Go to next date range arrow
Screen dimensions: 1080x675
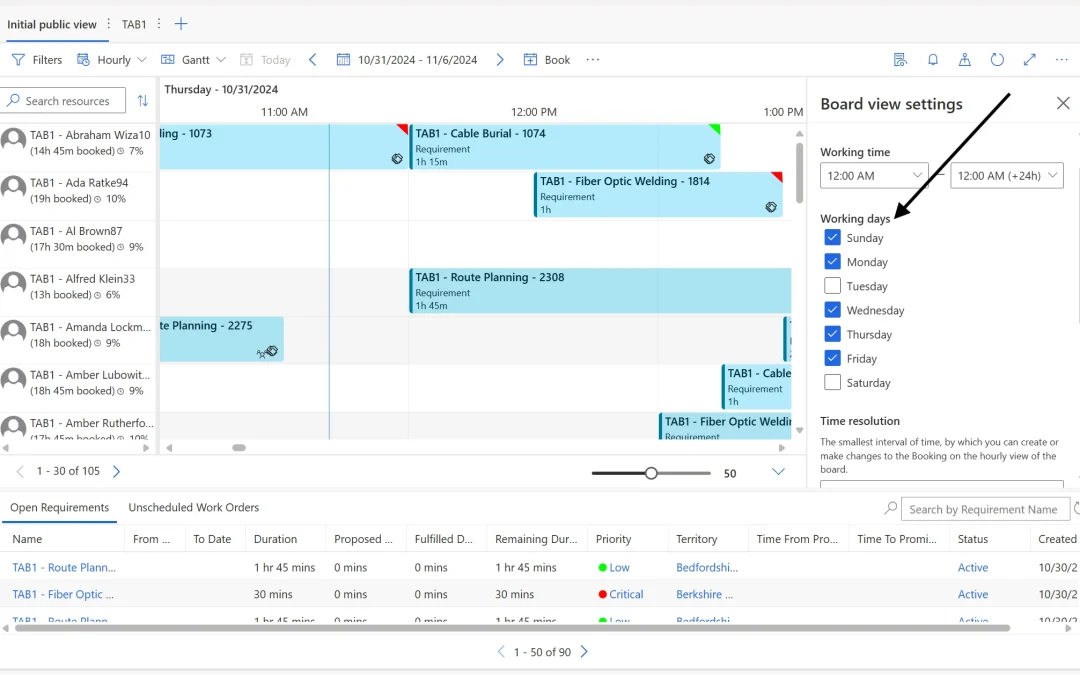[500, 60]
